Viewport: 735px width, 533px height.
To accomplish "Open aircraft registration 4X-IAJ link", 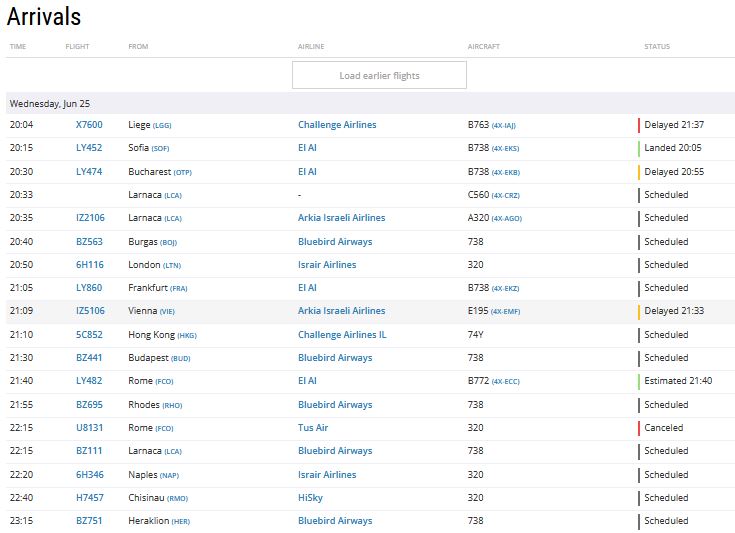I will click(x=503, y=126).
